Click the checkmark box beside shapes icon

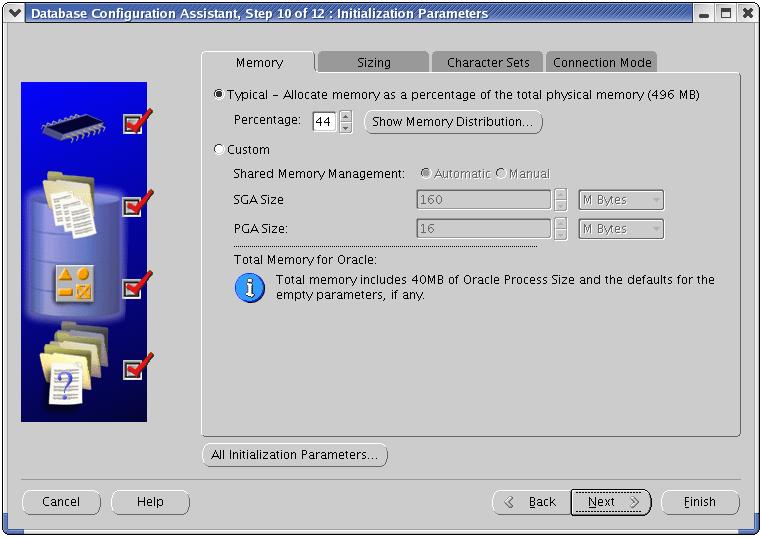coord(133,288)
